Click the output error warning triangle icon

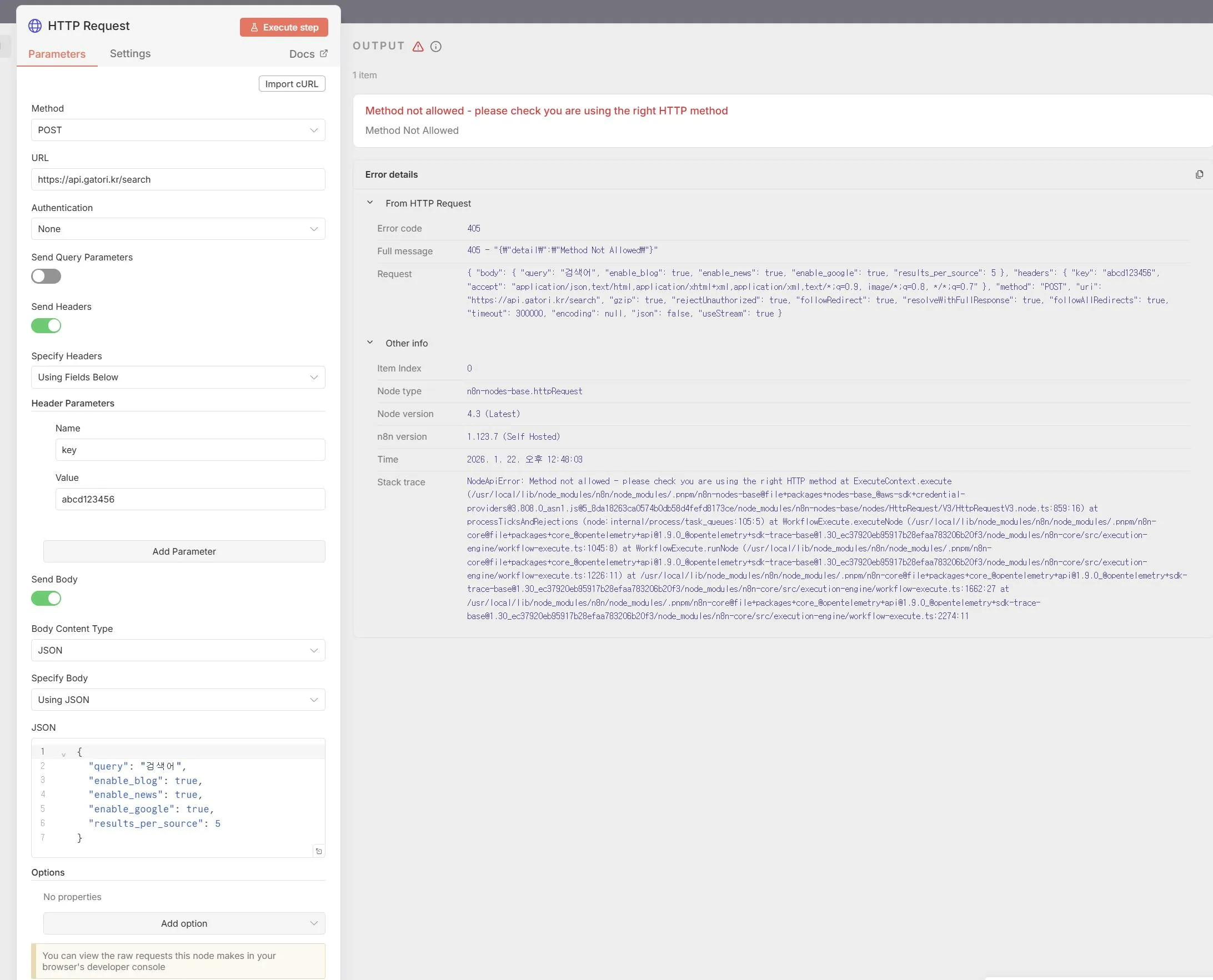(418, 46)
